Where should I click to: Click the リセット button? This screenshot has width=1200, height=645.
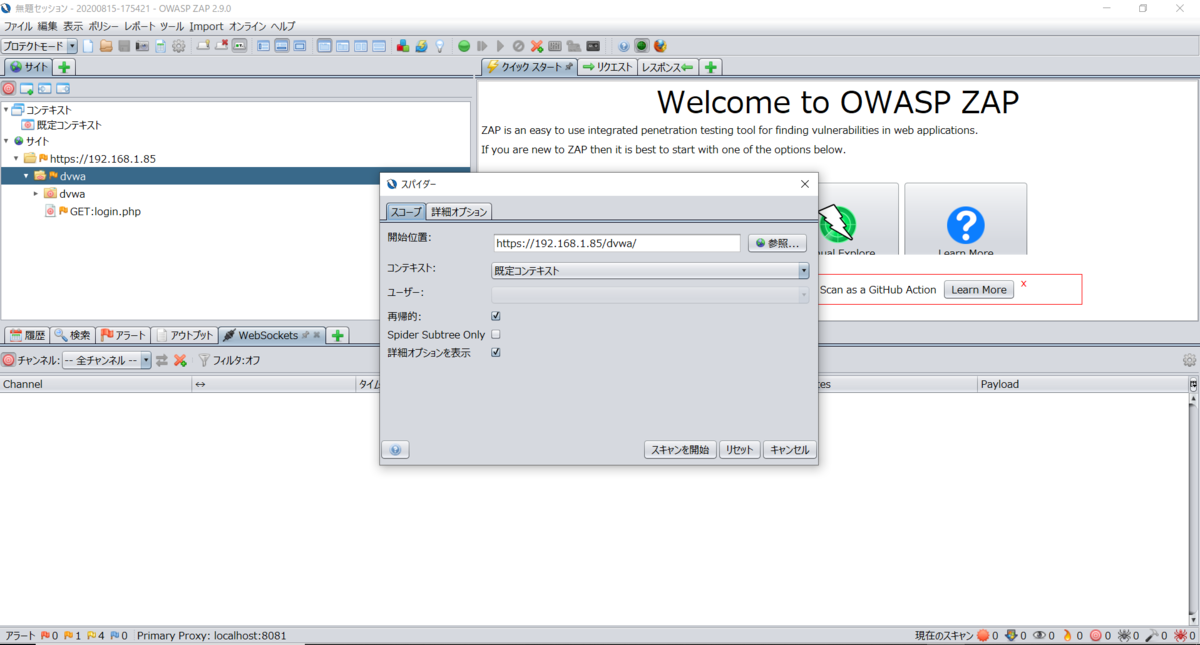(740, 450)
